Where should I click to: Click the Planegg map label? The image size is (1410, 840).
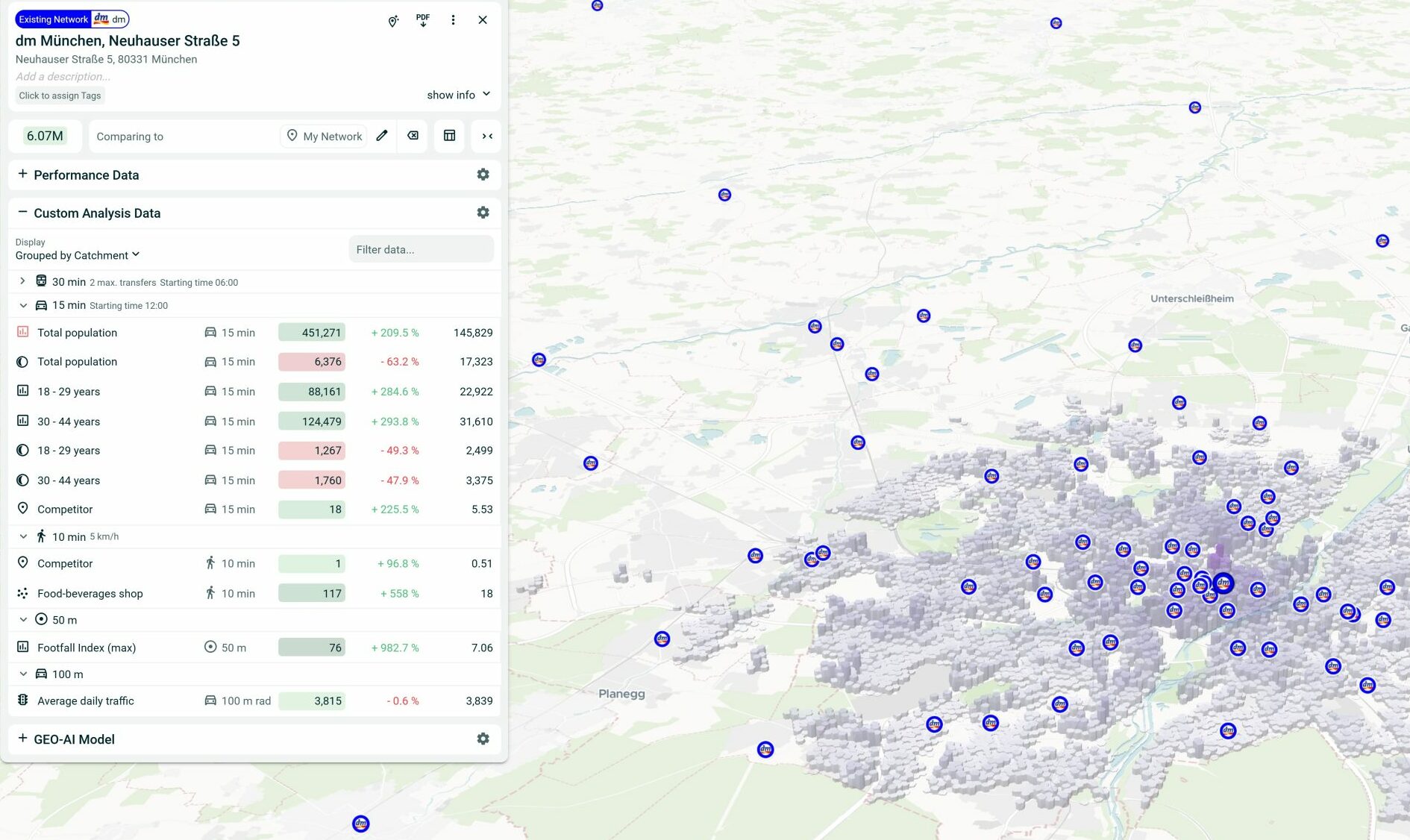pyautogui.click(x=621, y=694)
